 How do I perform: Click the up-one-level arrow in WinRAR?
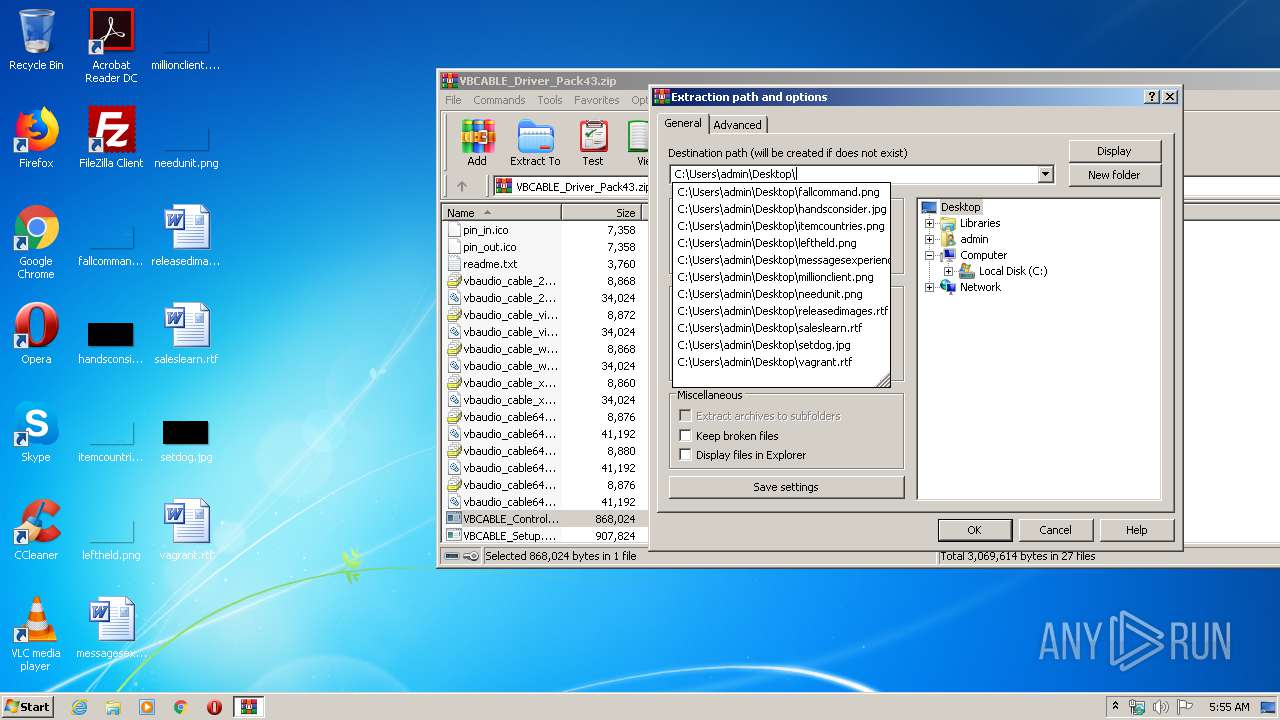pyautogui.click(x=462, y=186)
